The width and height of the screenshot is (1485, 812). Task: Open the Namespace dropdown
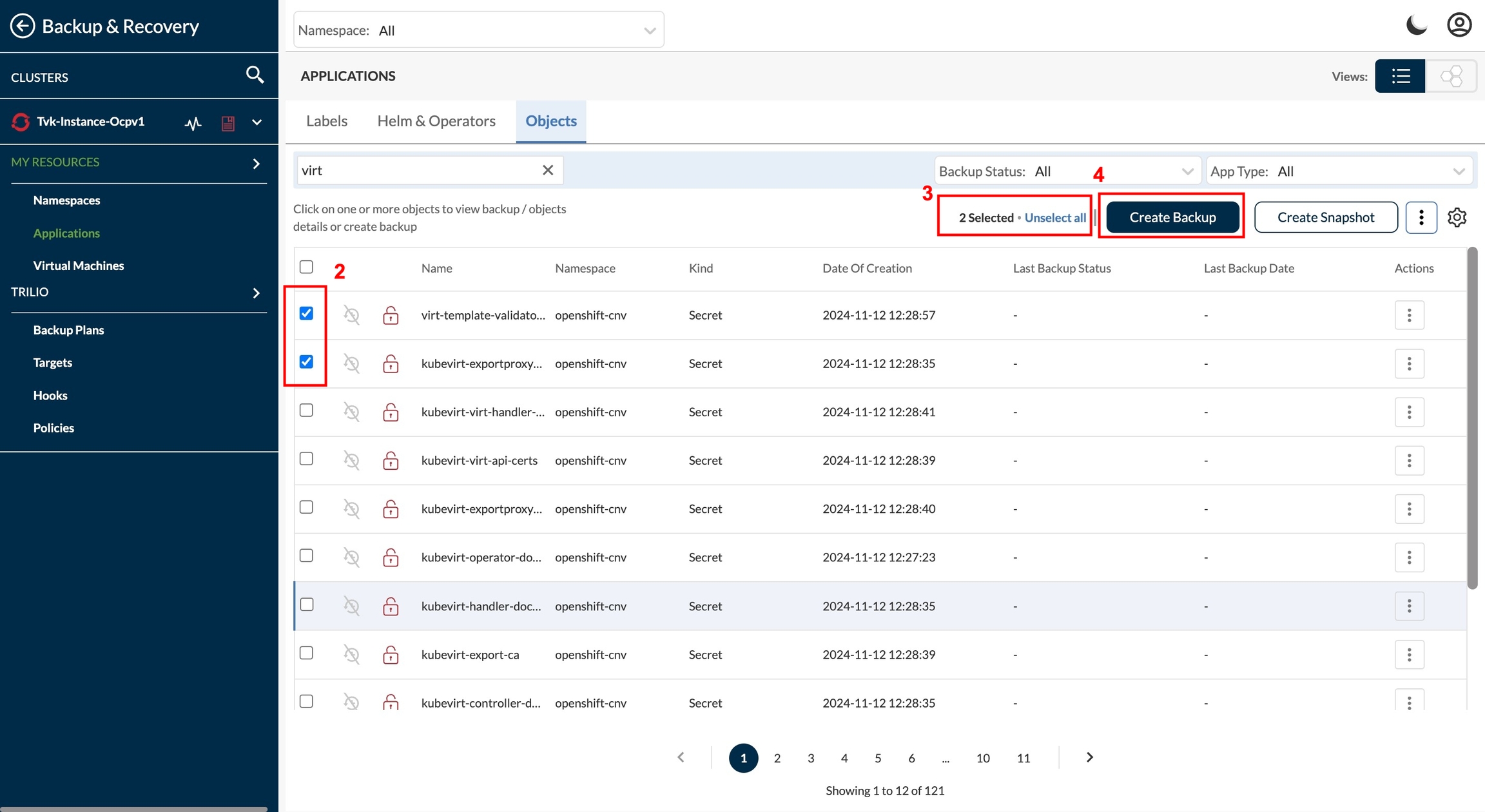(478, 30)
